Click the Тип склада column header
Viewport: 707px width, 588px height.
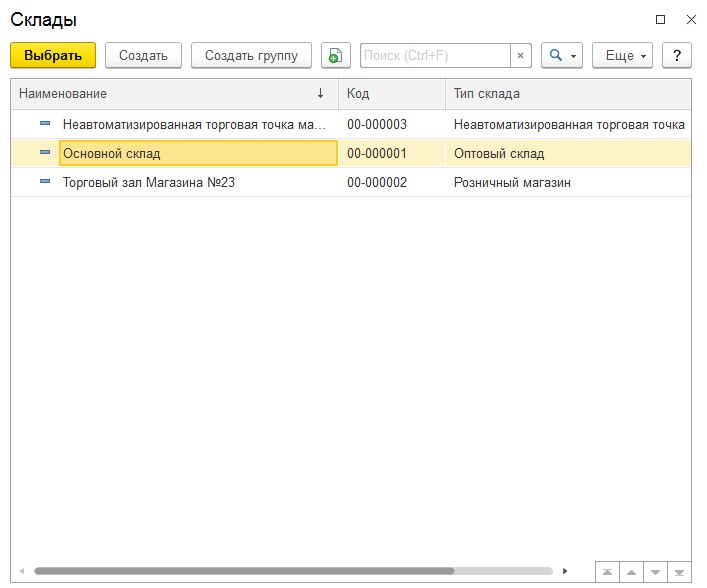(565, 94)
